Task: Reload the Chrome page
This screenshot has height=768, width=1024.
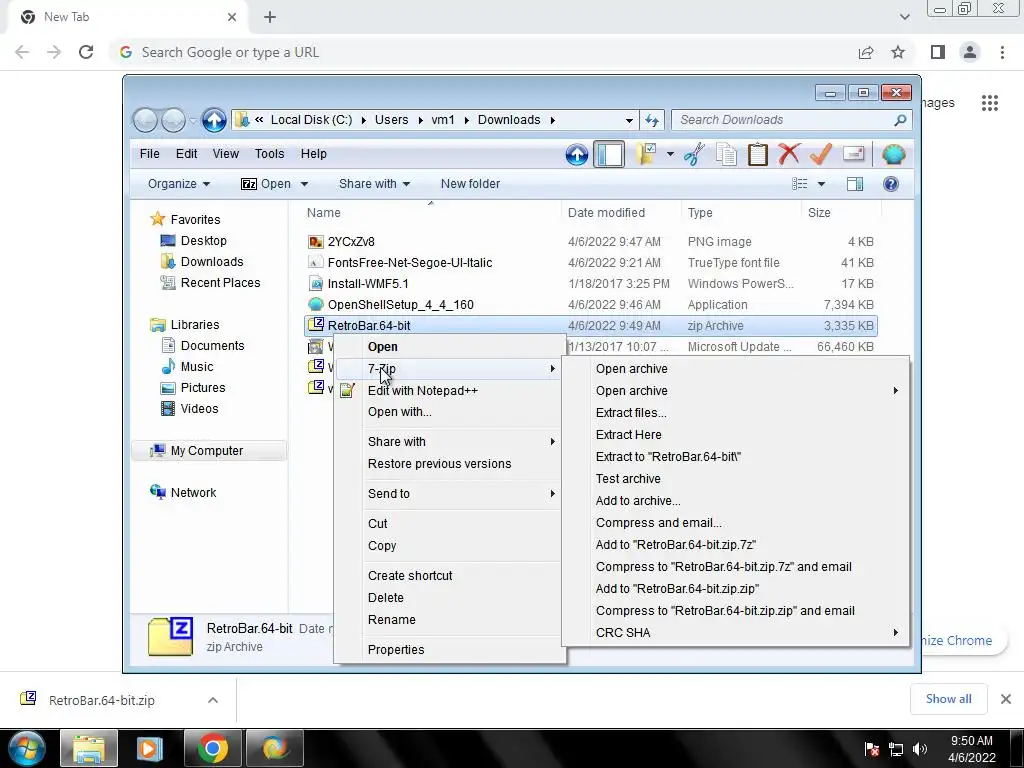Action: pos(86,52)
